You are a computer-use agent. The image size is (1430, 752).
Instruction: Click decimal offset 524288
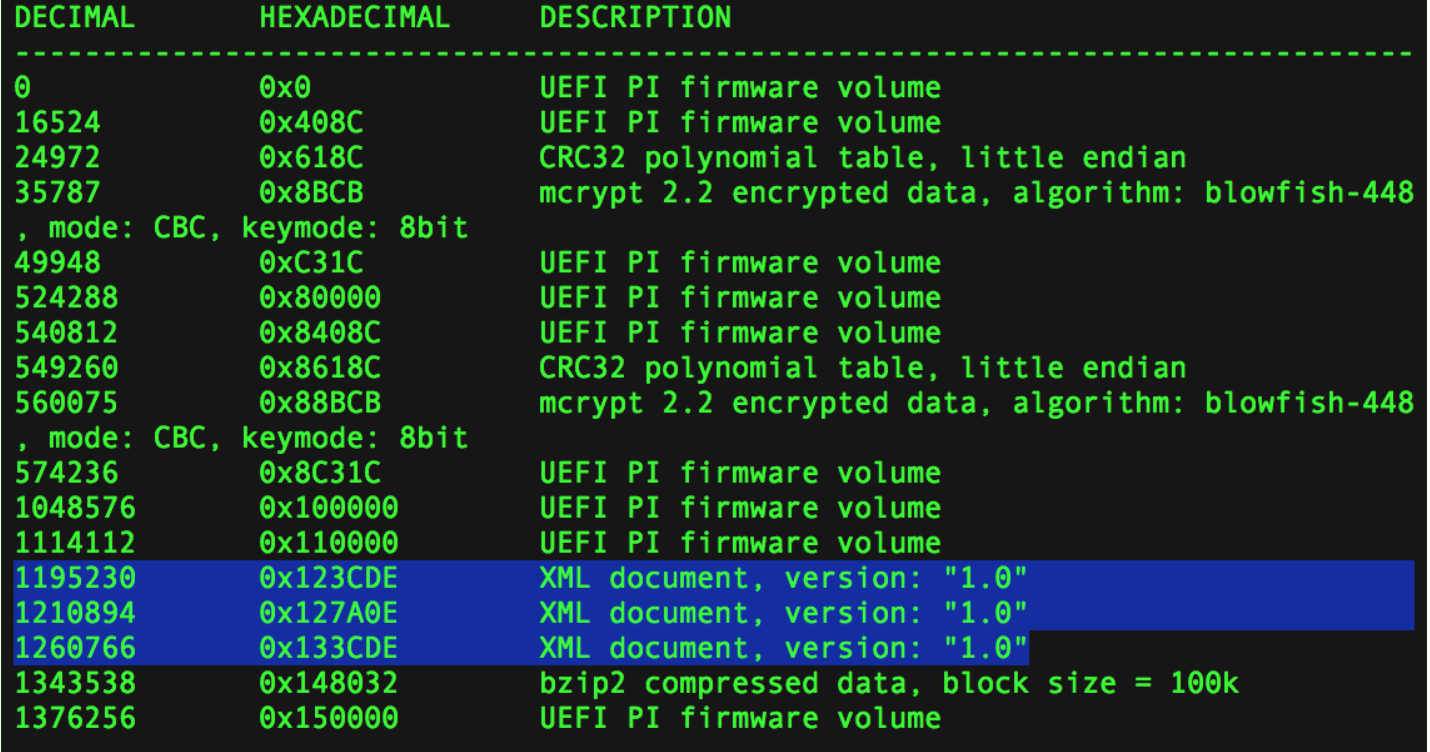[x=66, y=298]
